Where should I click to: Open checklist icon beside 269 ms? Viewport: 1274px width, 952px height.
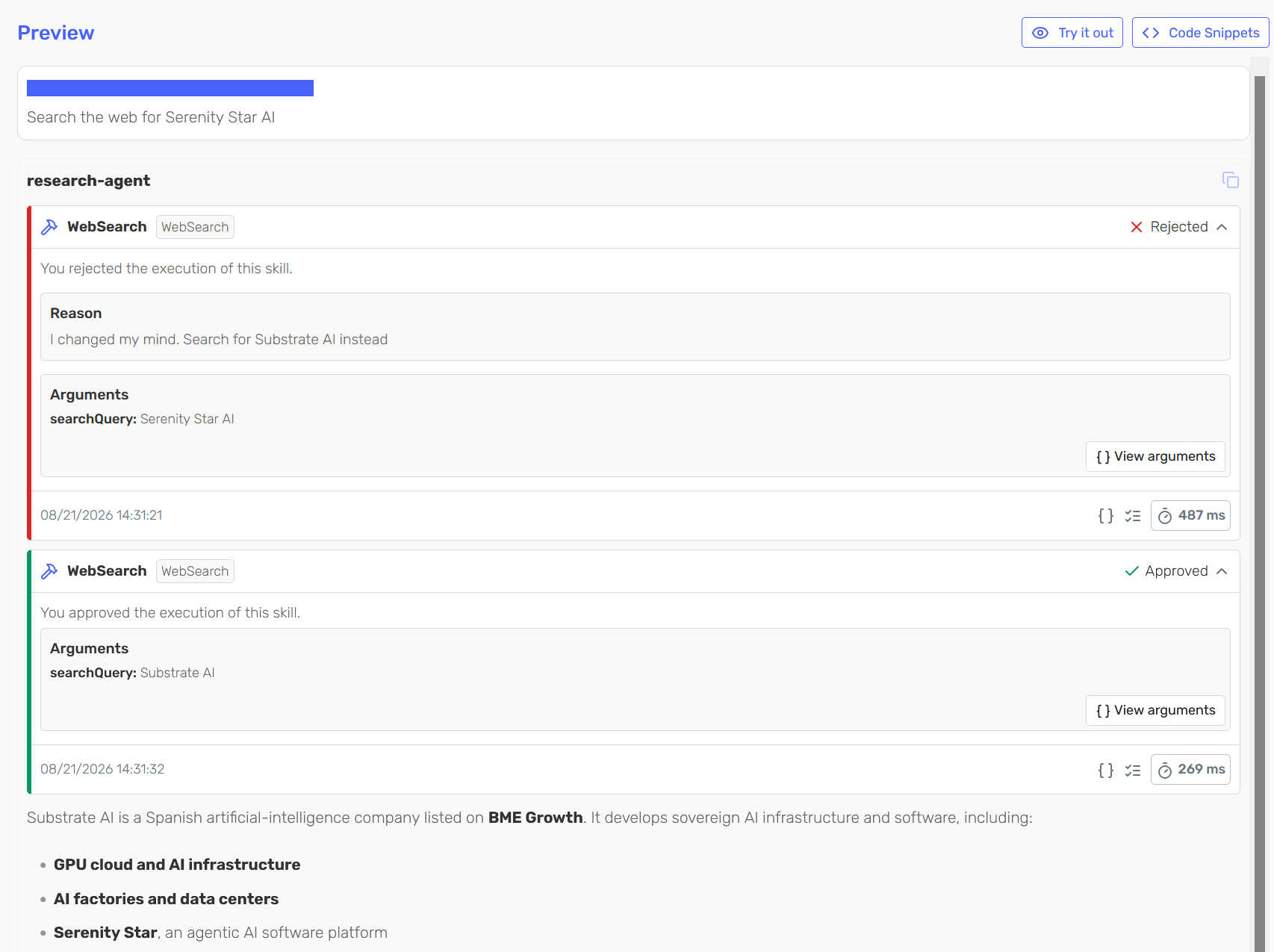(x=1133, y=769)
